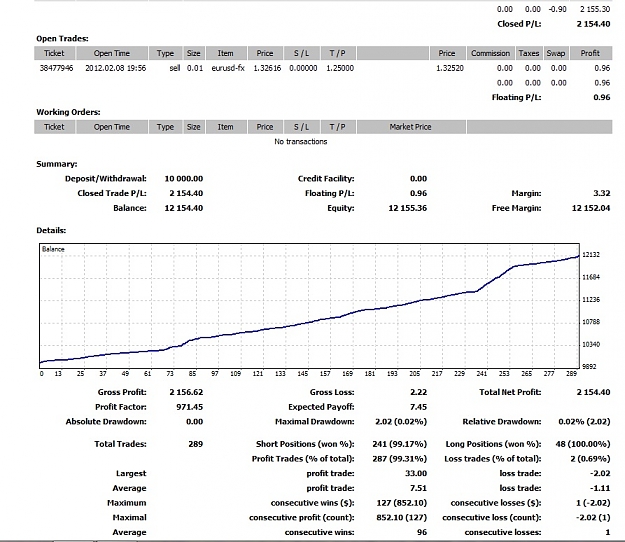Click Profit header in Open Trades
The image size is (625, 542).
click(590, 53)
